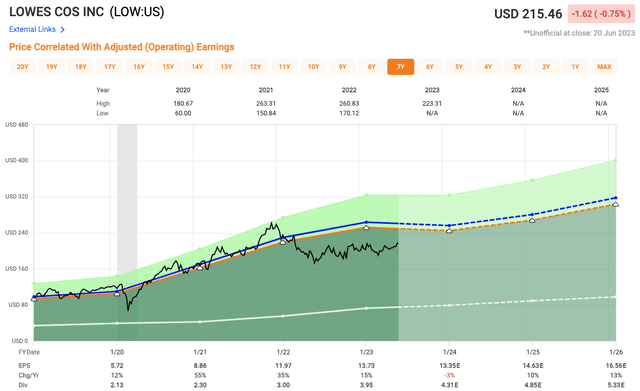Screen dimensions: 640x391
Task: Select the 13Y time range tab
Action: (x=226, y=67)
